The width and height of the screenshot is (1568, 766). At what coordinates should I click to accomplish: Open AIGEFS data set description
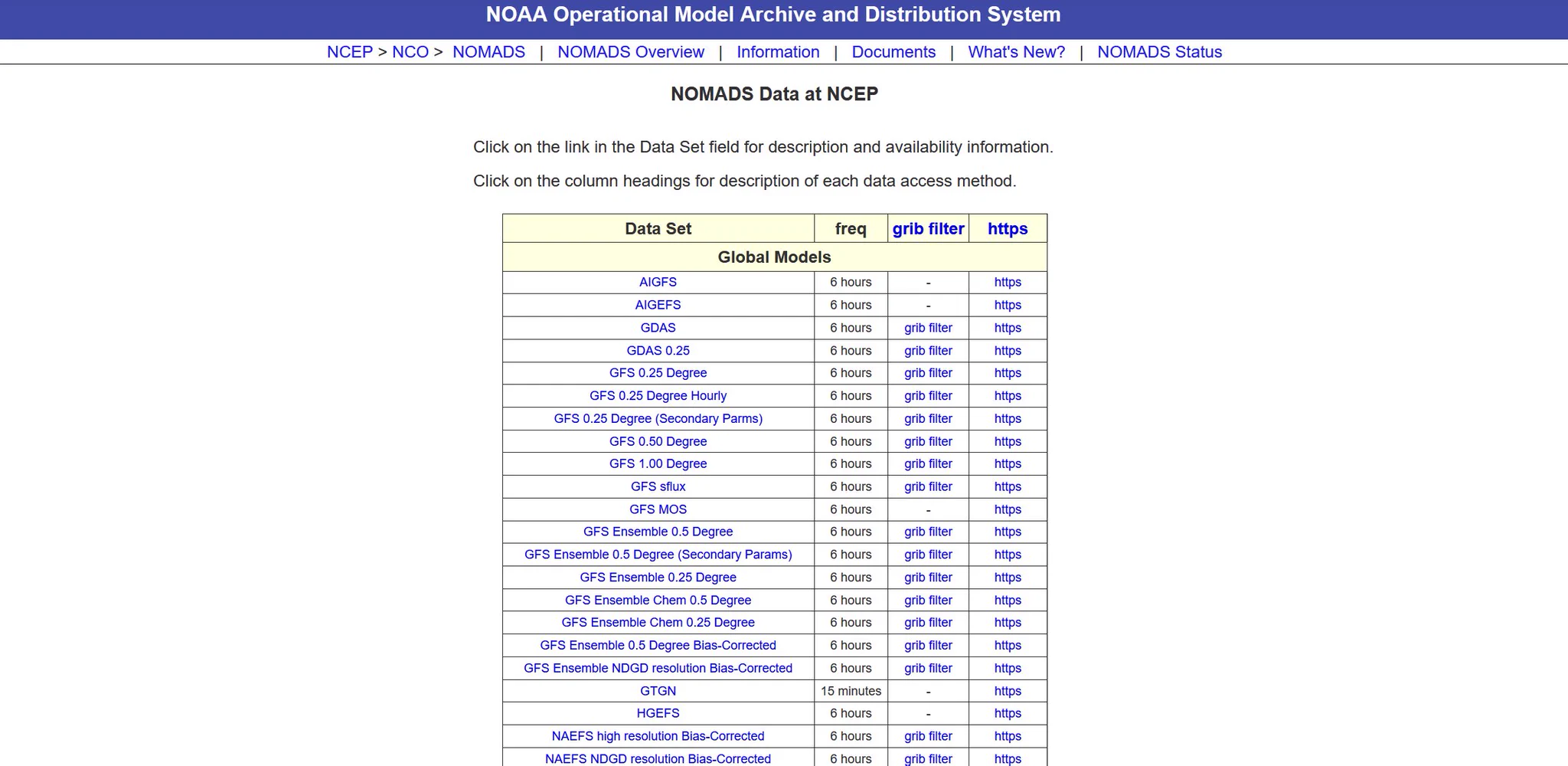click(658, 305)
